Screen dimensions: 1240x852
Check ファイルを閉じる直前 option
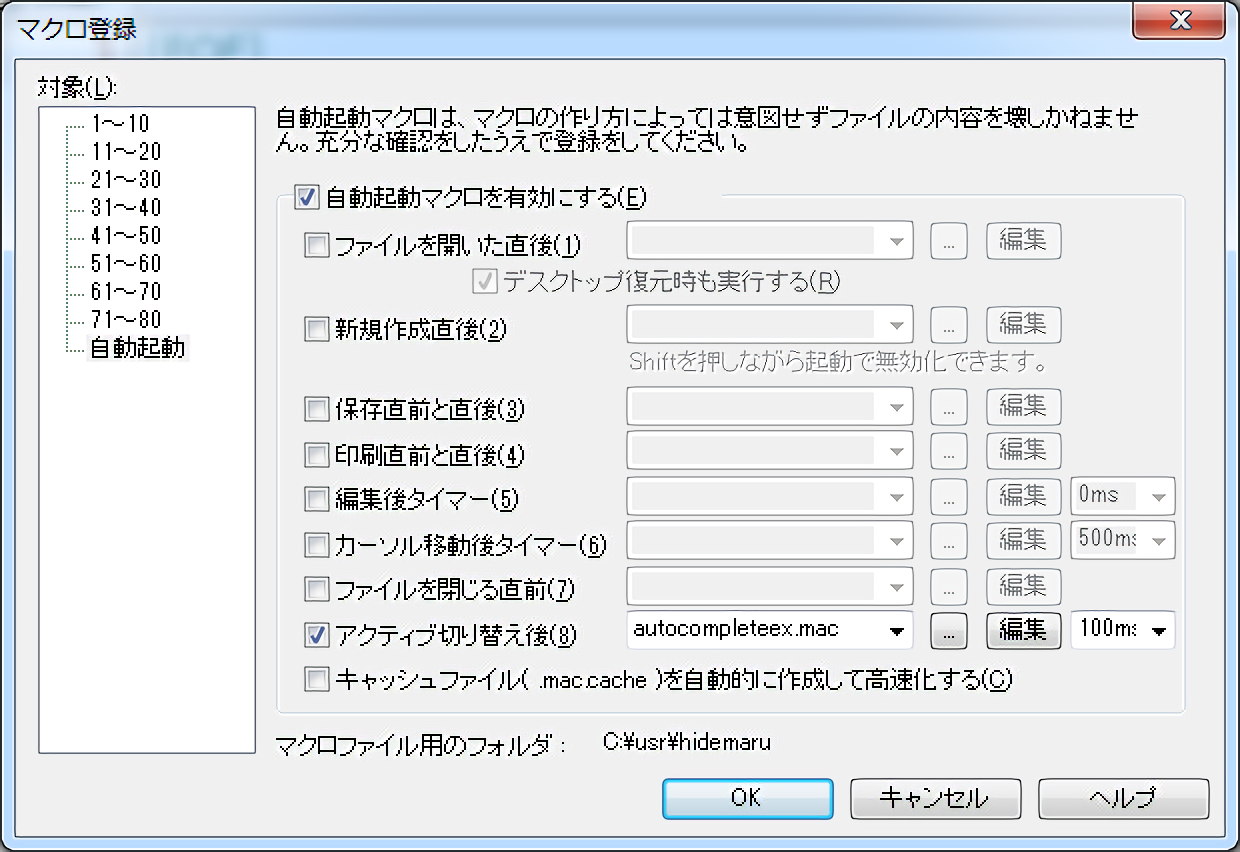click(x=316, y=589)
